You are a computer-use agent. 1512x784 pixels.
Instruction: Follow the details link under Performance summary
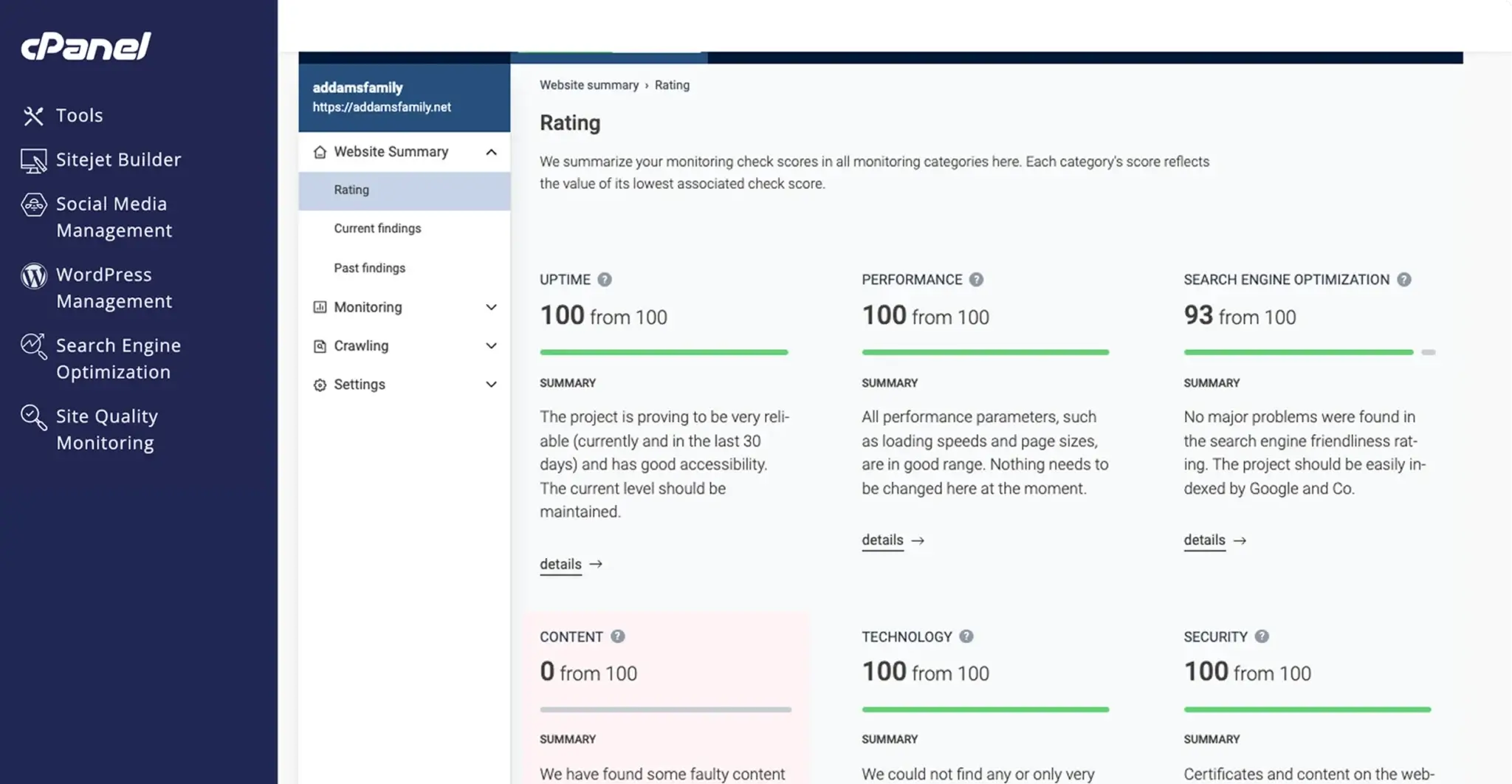tap(882, 540)
